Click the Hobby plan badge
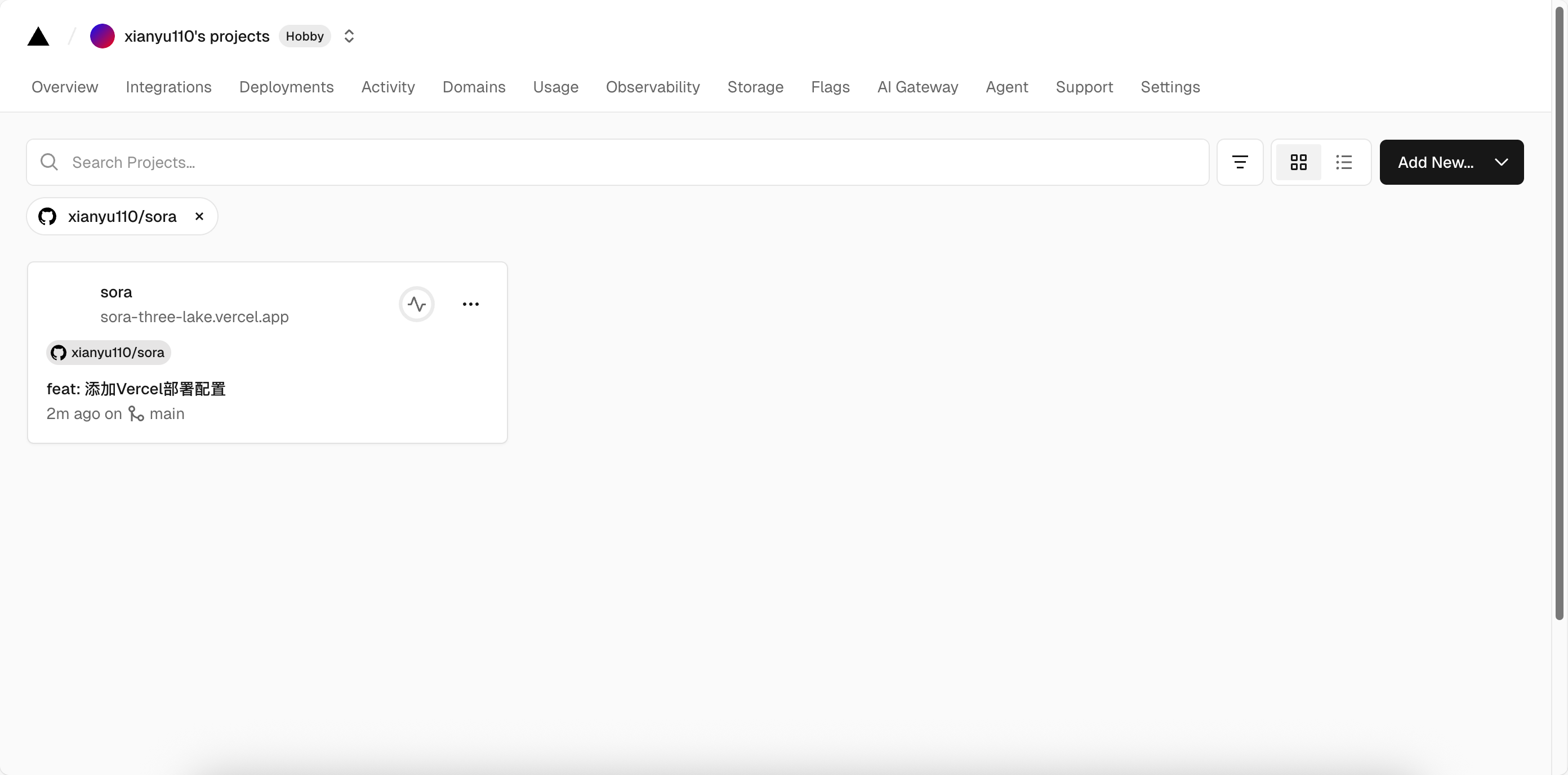 304,37
